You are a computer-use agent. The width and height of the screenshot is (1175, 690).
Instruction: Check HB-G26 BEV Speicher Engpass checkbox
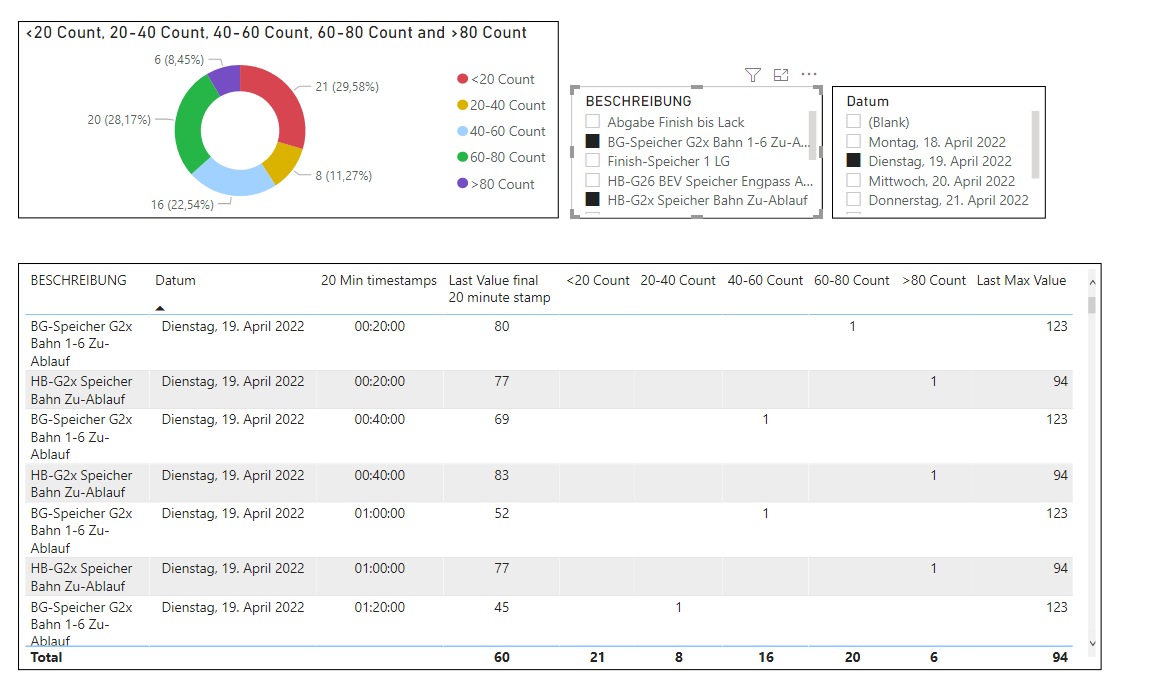[593, 180]
